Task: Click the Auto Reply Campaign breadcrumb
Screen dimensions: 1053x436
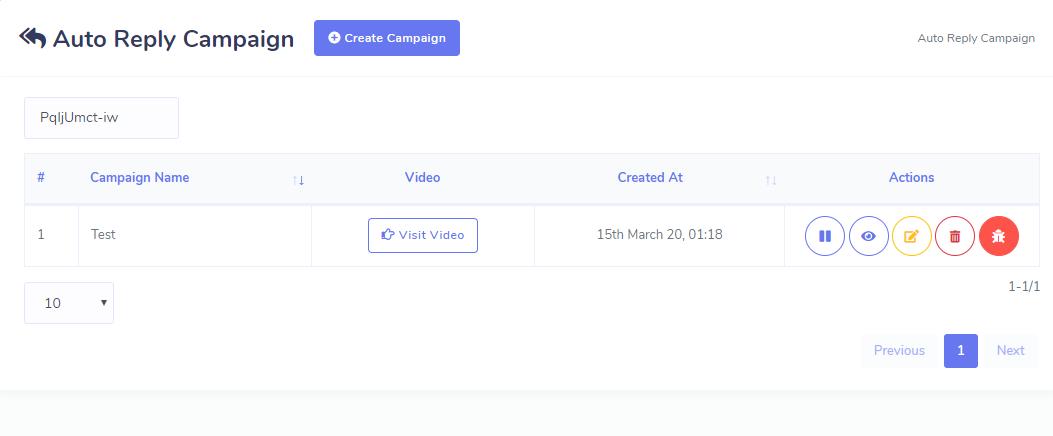Action: (x=976, y=38)
